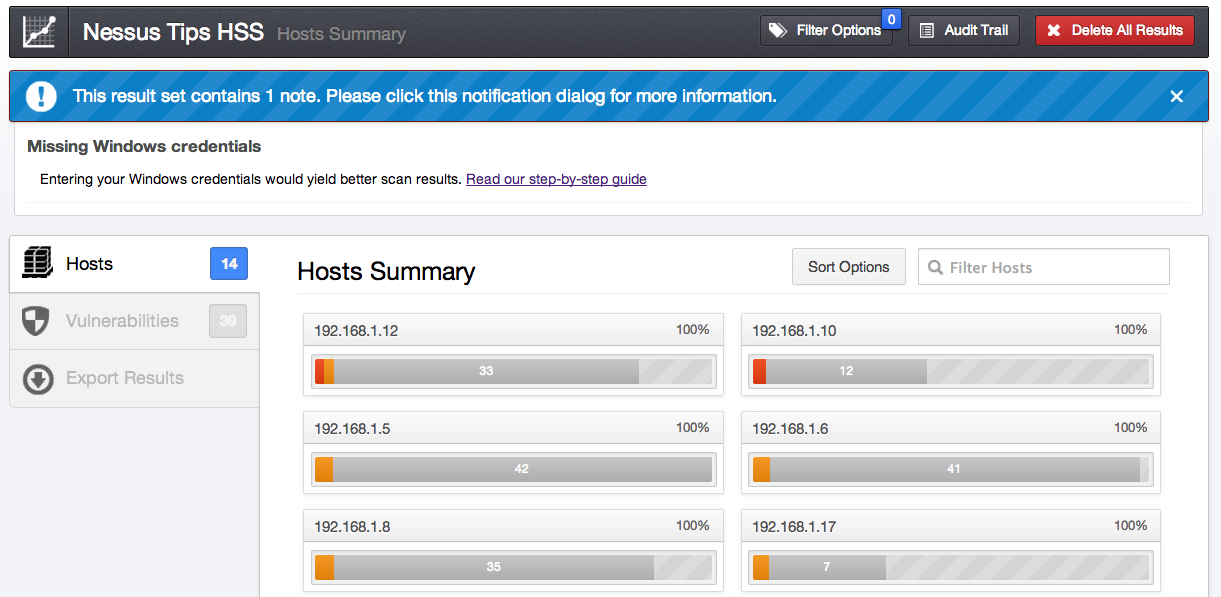The image size is (1221, 597).
Task: Open host 192.168.1.10 results
Action: (793, 330)
